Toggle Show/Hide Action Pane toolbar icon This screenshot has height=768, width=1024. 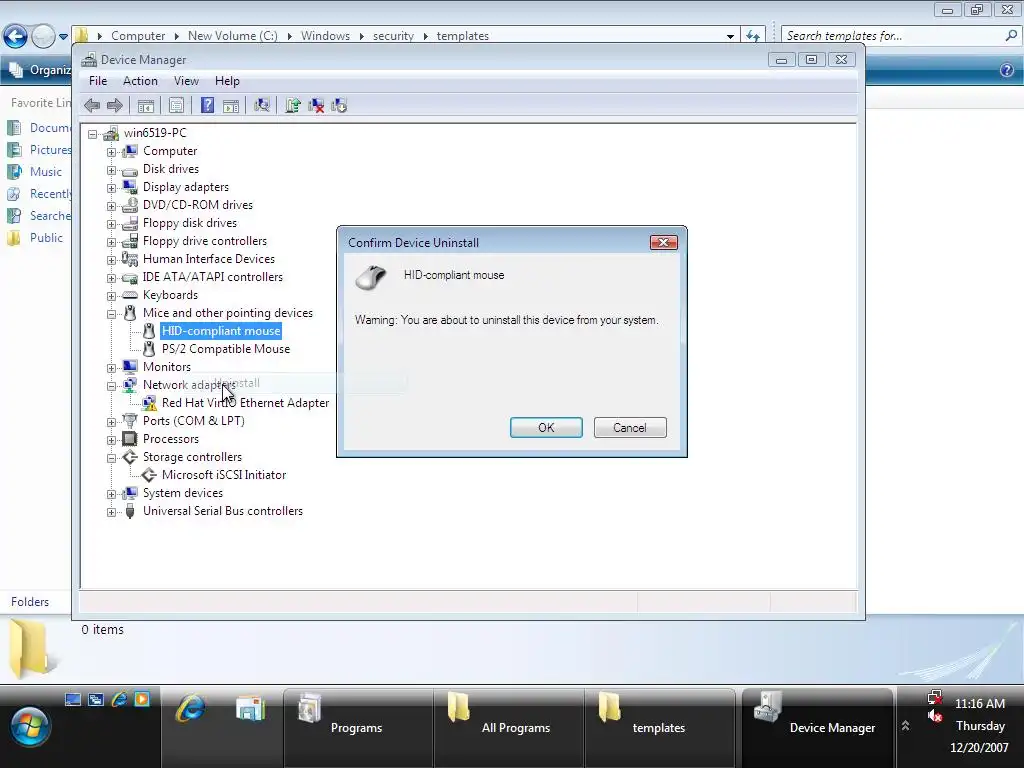point(231,105)
